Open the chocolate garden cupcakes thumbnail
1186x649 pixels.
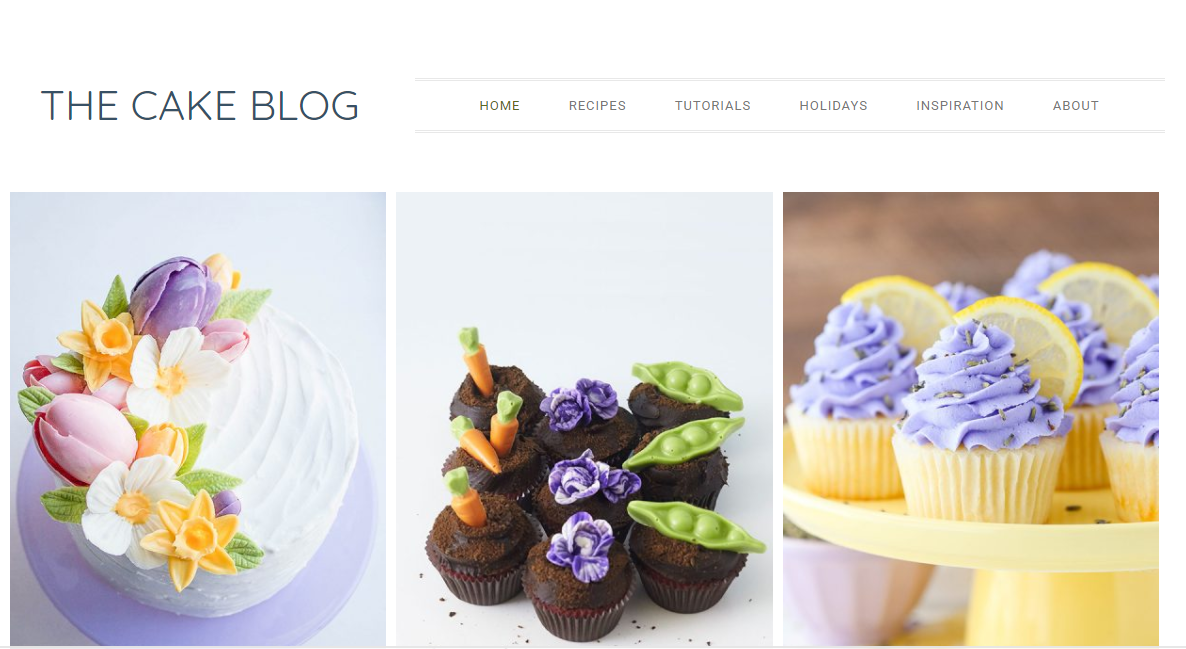(x=585, y=419)
